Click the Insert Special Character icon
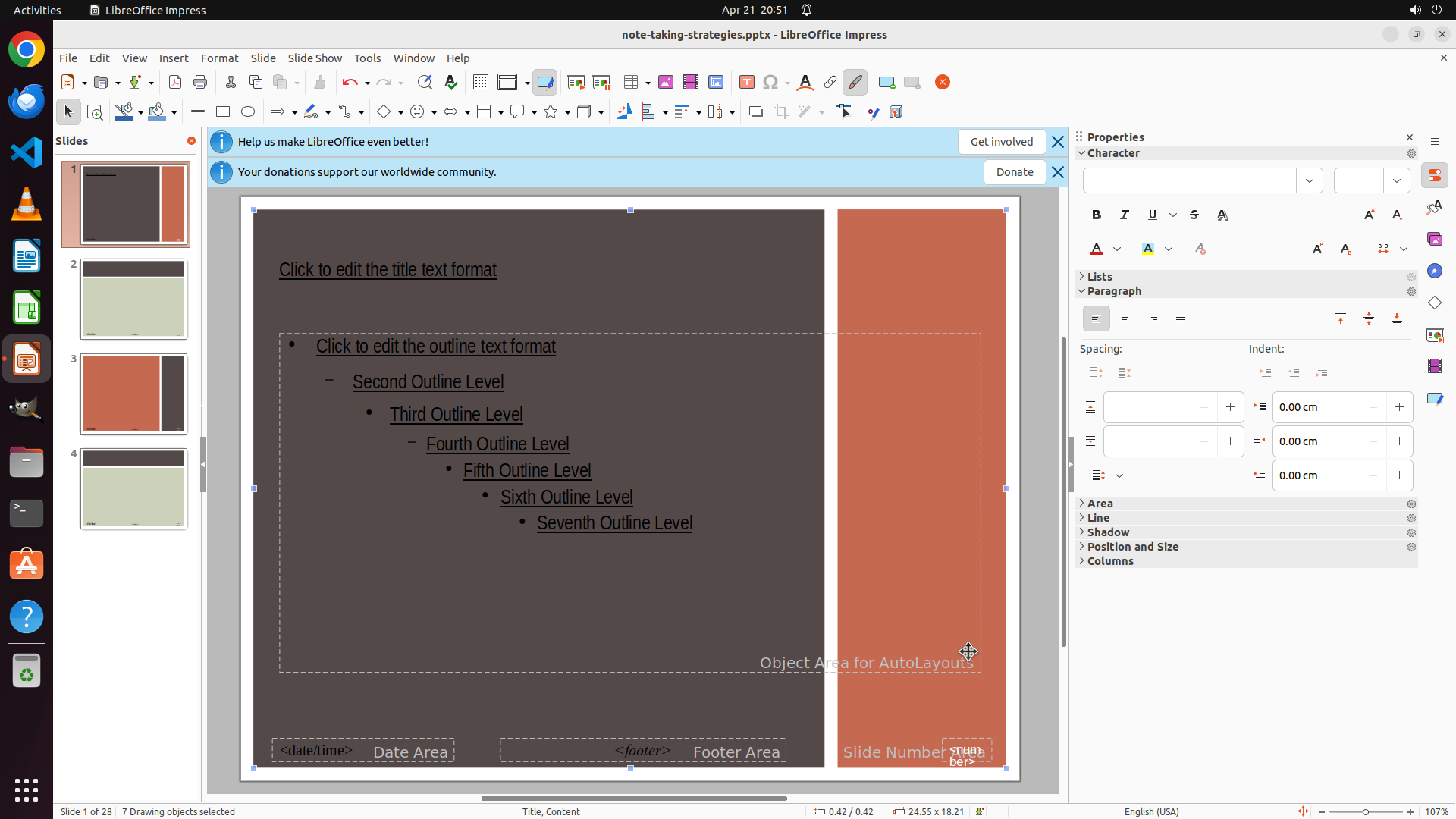This screenshot has height=819, width=1456. pyautogui.click(x=770, y=83)
